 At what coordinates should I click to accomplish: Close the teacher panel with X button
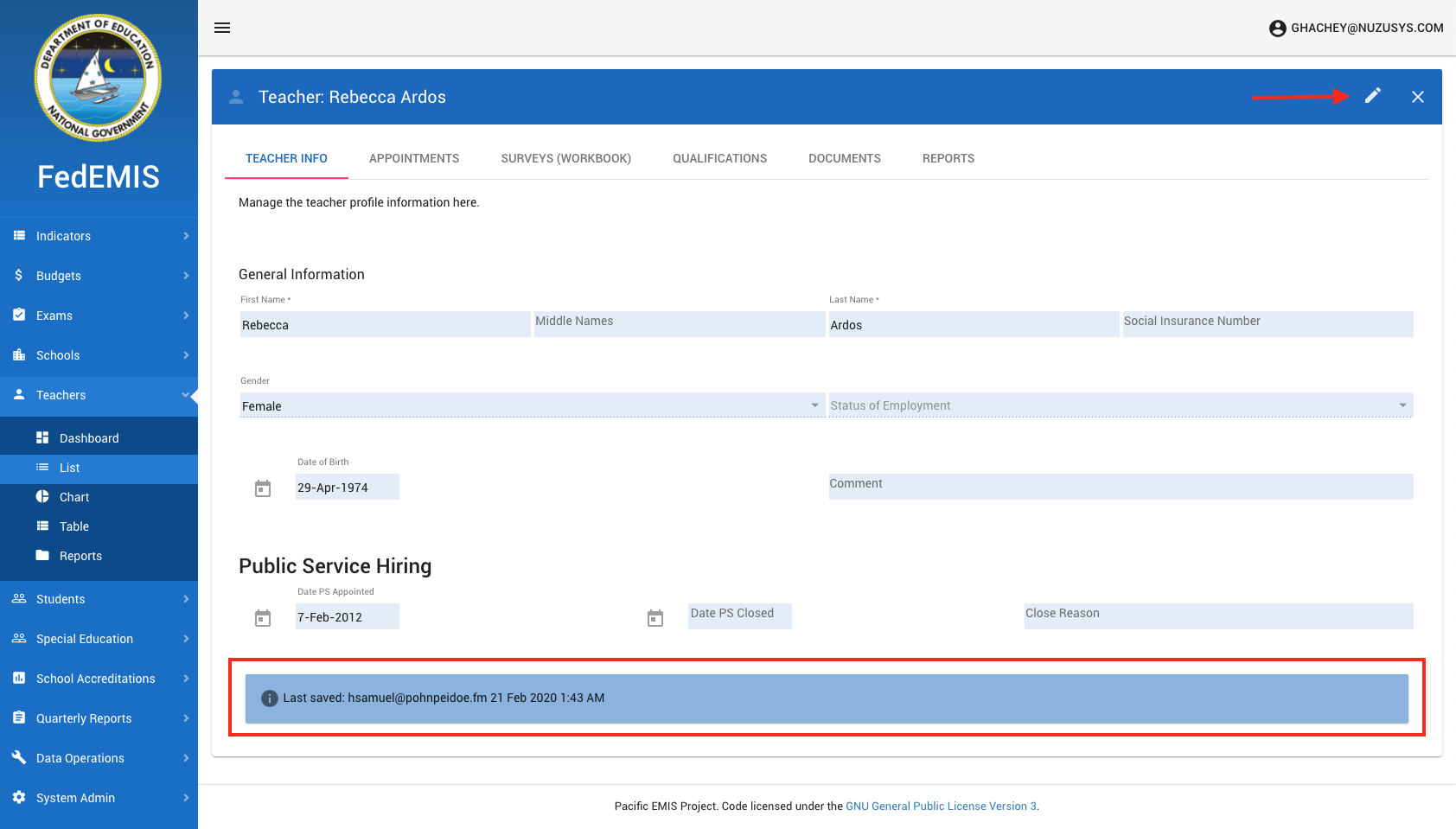tap(1417, 97)
